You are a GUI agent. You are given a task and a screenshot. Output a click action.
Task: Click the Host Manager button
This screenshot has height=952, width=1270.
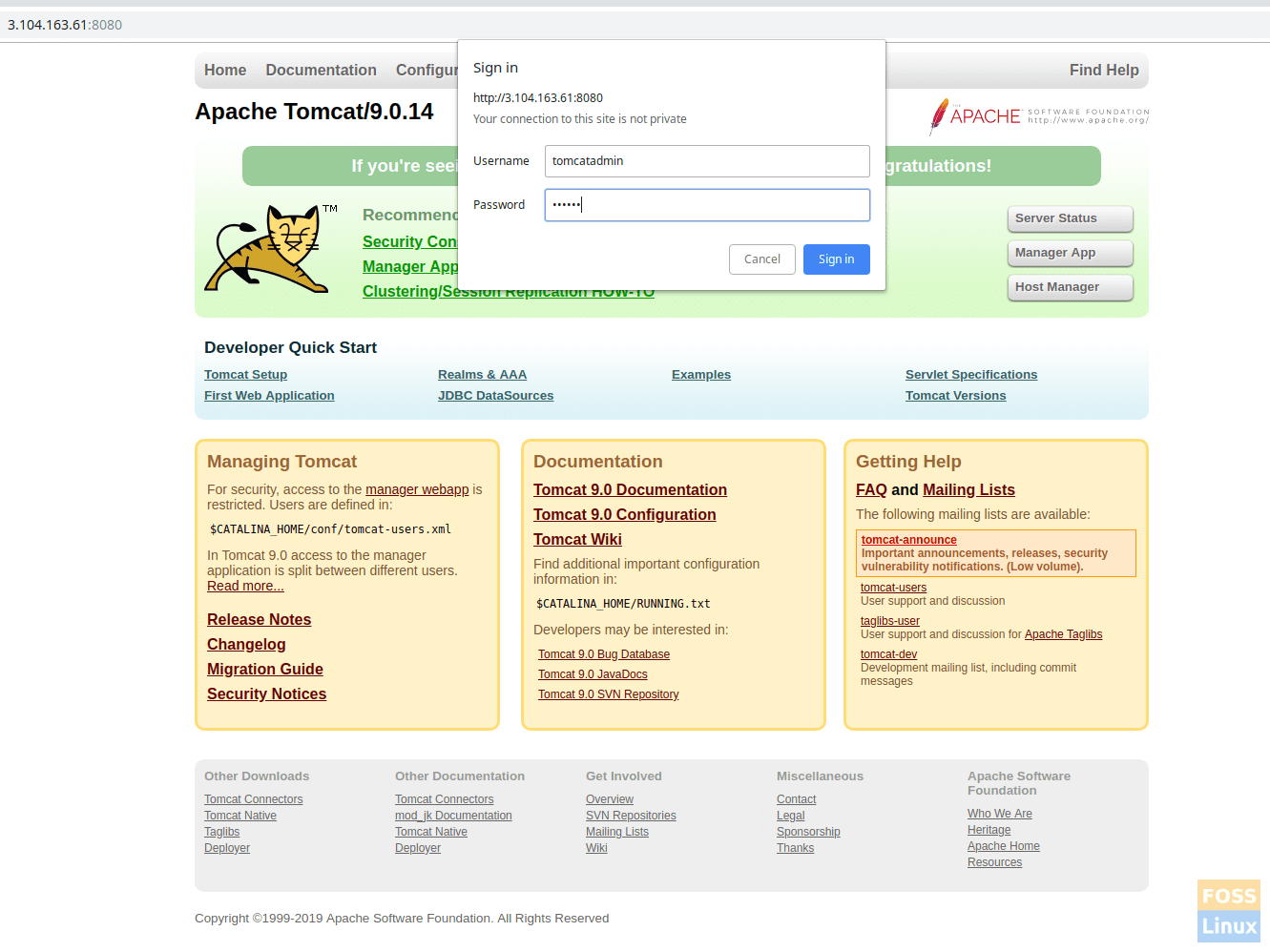pyautogui.click(x=1071, y=287)
